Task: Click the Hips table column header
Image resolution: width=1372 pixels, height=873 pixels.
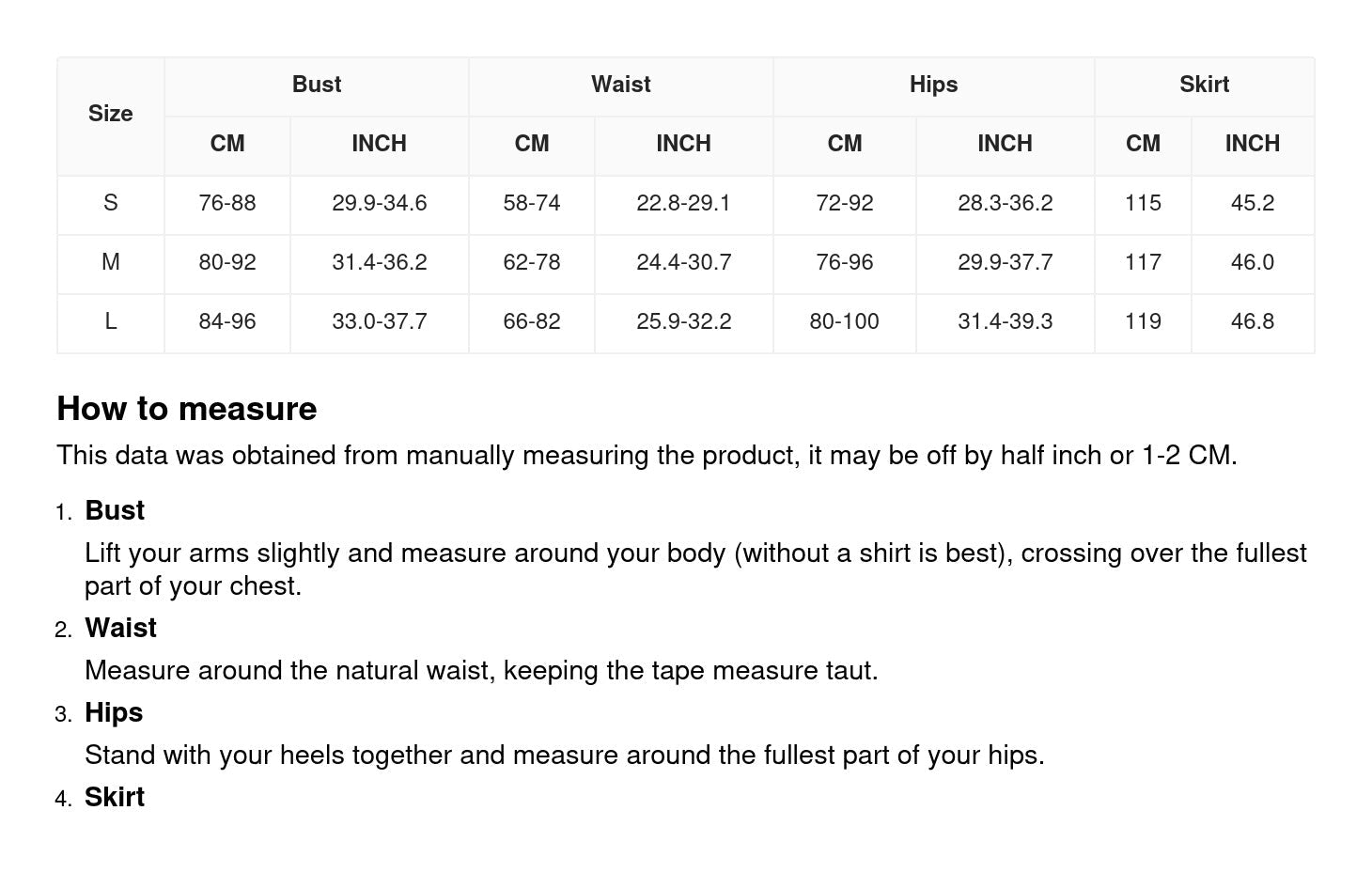Action: pyautogui.click(x=933, y=85)
